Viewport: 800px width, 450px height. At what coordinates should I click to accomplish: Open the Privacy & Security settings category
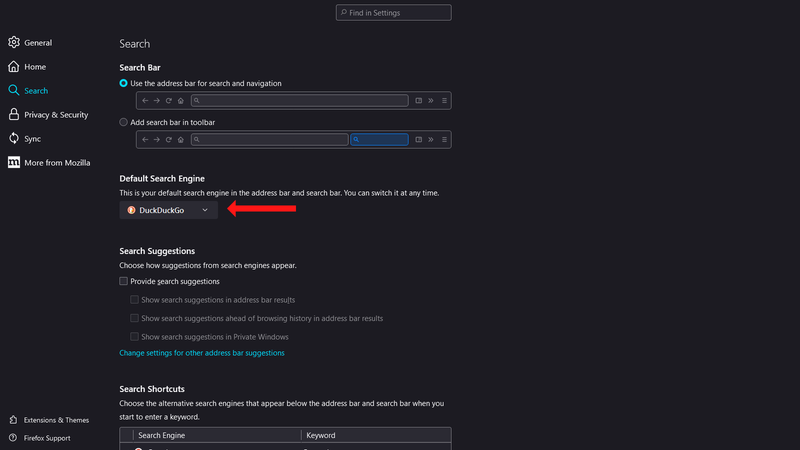point(56,115)
